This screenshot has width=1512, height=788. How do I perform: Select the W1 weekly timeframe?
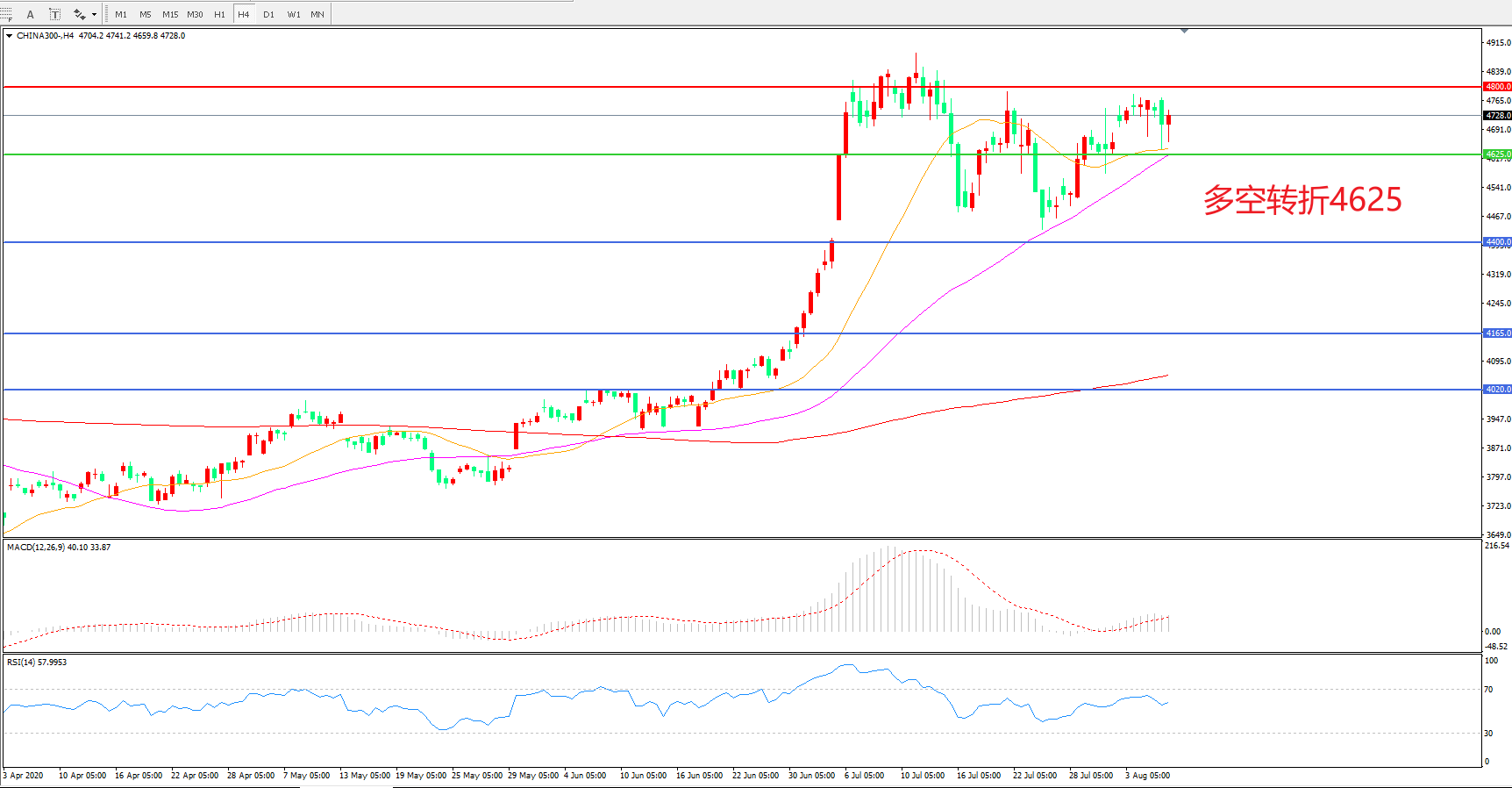[x=294, y=14]
